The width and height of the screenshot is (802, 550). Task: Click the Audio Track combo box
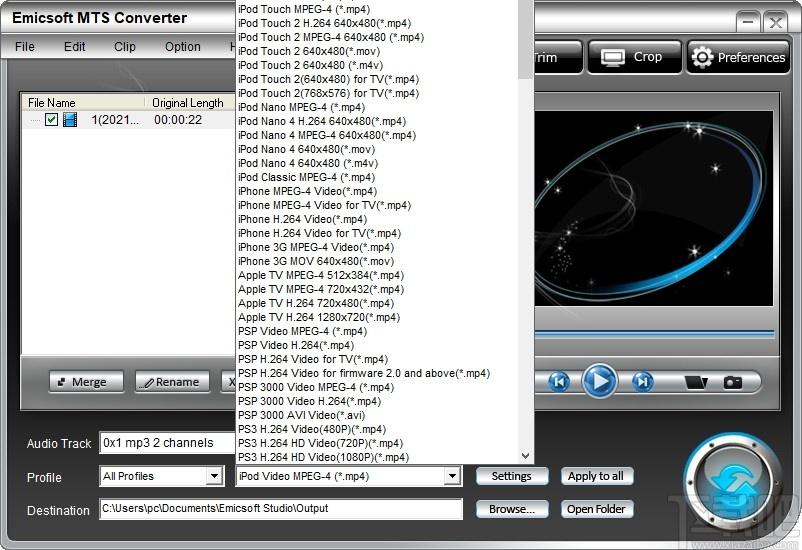[x=167, y=443]
